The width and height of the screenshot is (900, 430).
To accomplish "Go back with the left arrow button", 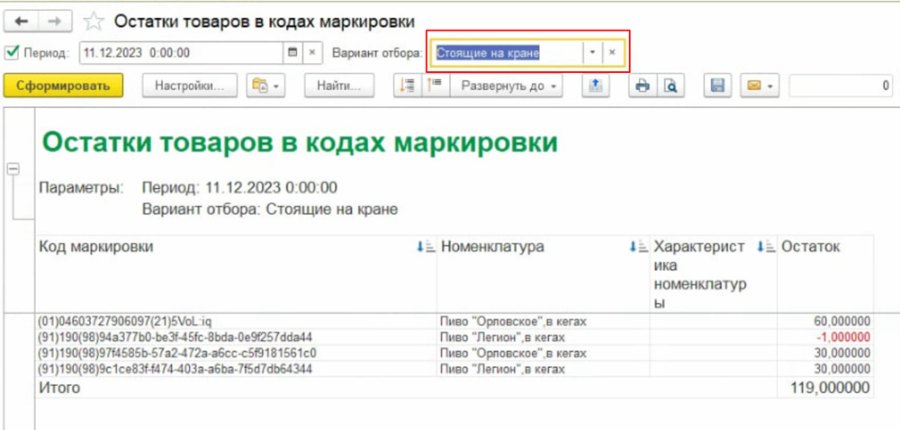I will (x=22, y=21).
